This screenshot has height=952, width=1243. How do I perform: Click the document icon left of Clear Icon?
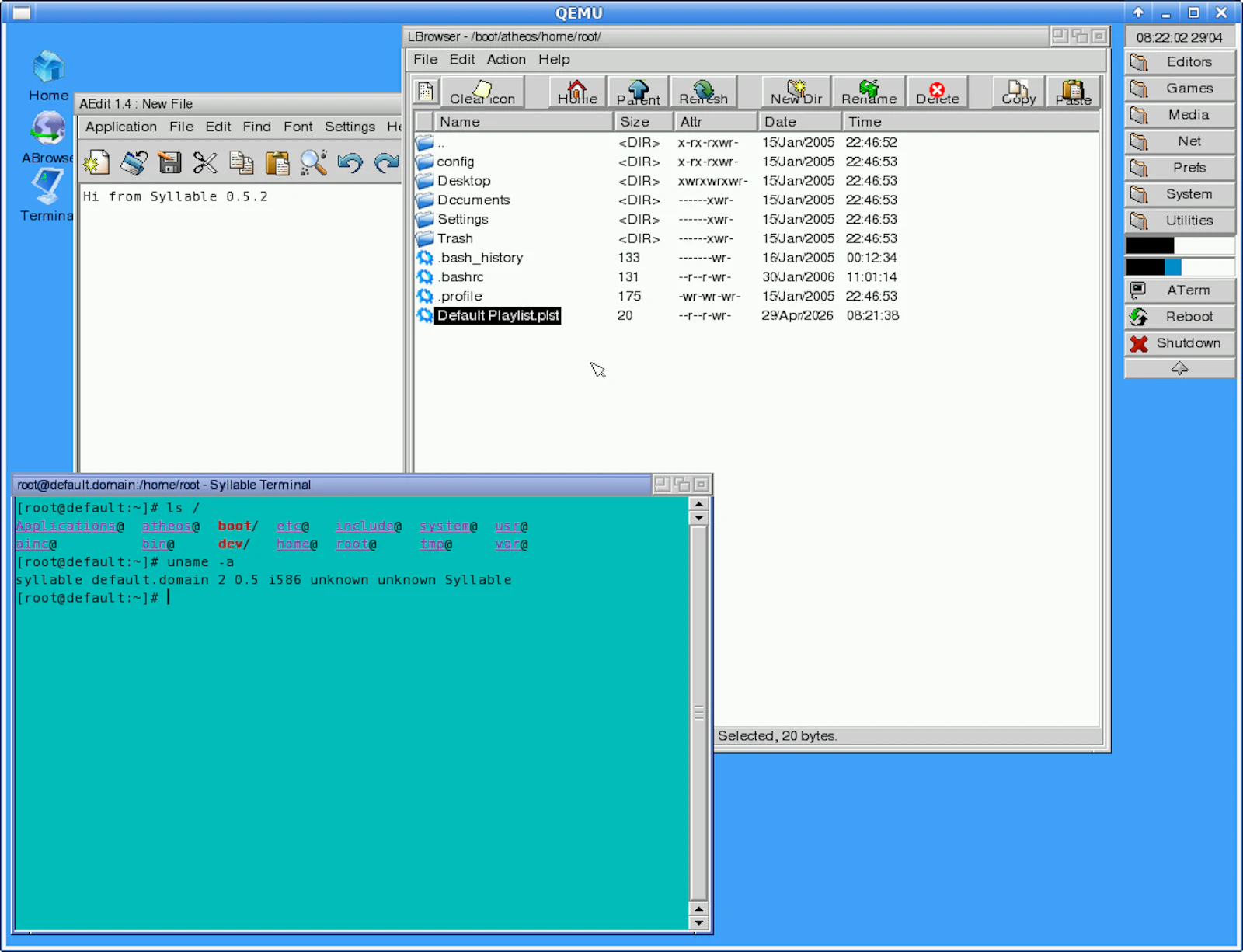tap(426, 92)
